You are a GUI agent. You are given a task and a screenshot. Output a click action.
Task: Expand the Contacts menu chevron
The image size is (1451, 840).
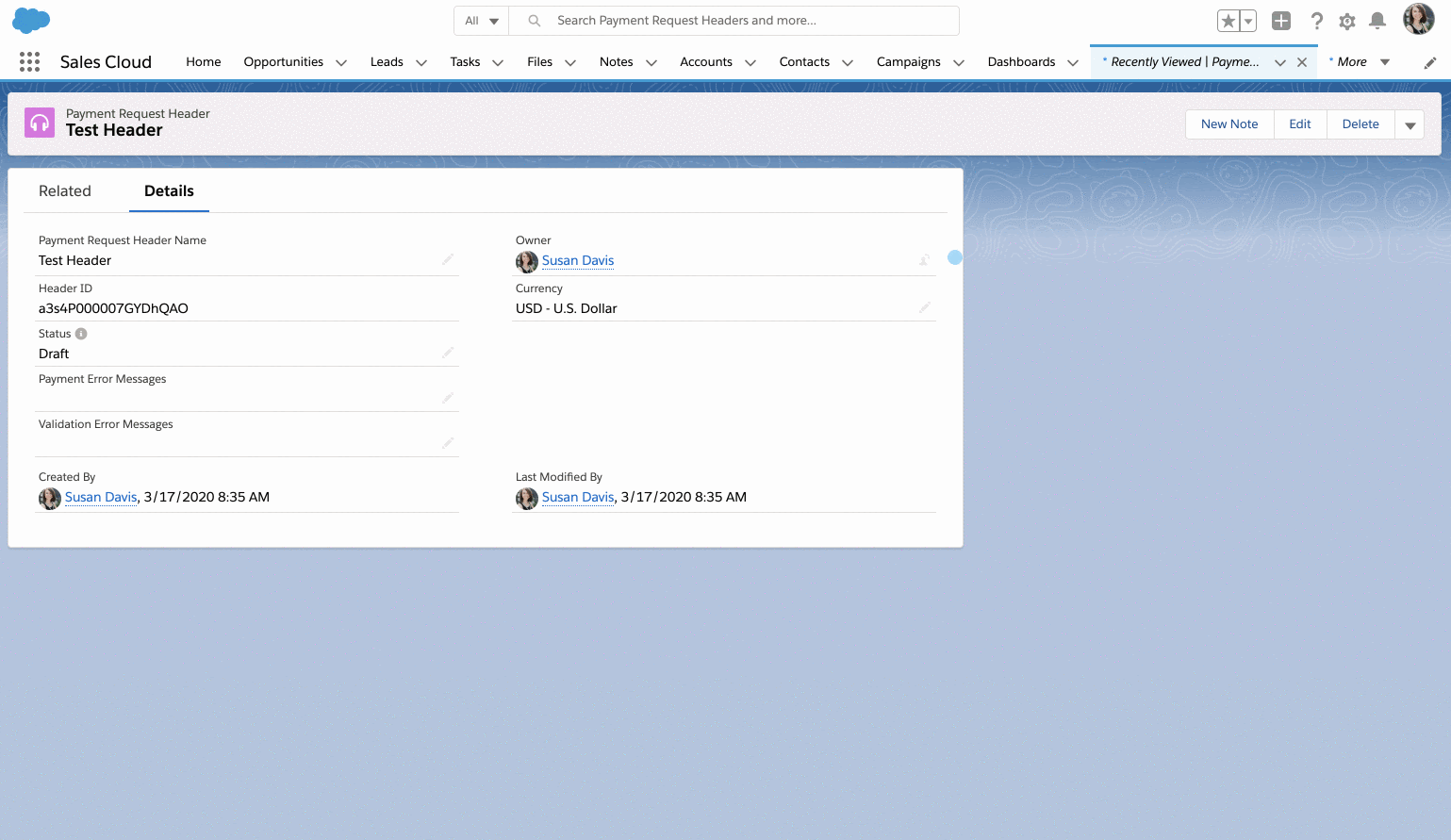click(x=848, y=63)
